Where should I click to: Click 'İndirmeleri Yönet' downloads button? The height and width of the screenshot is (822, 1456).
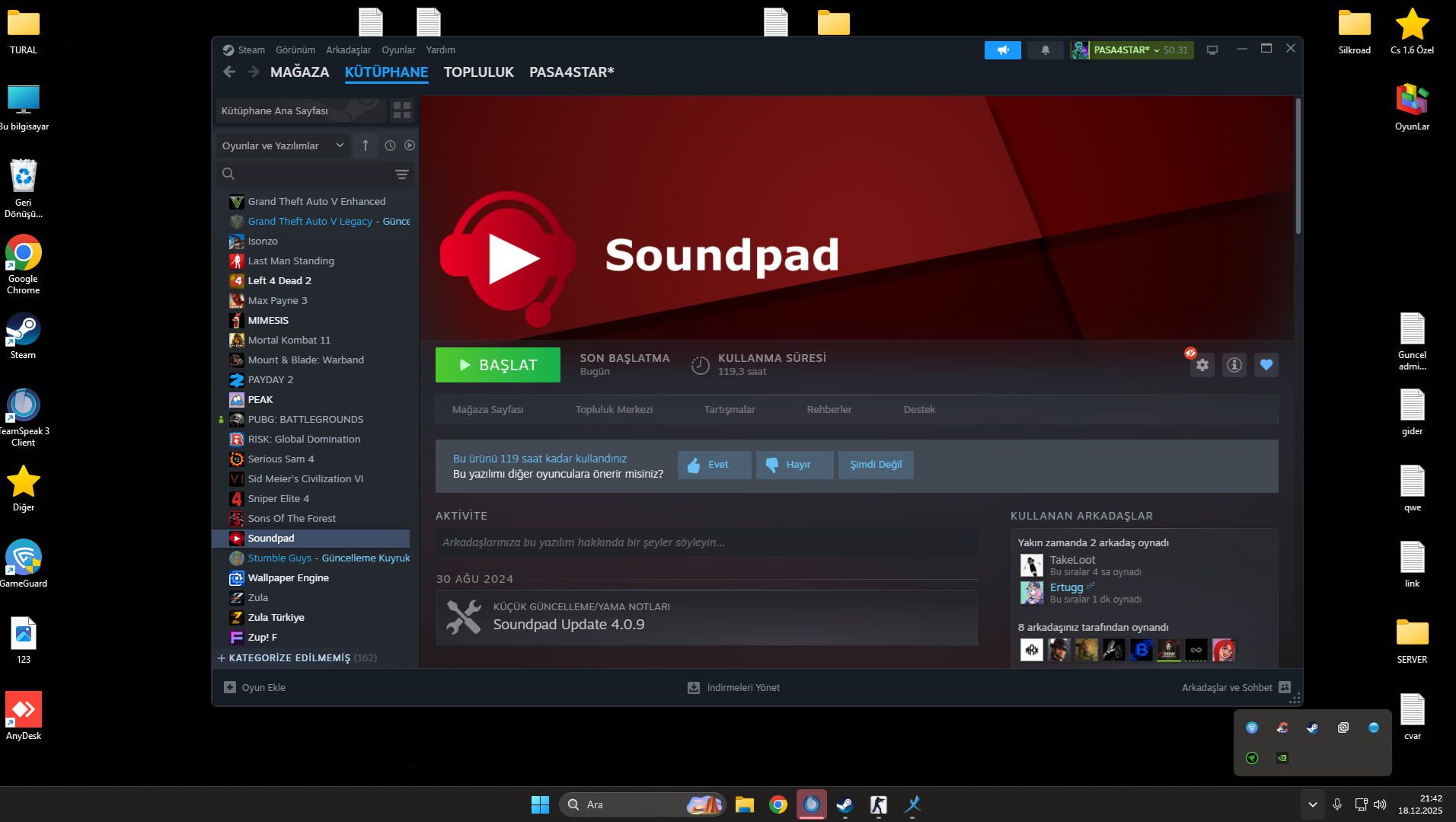pos(733,687)
